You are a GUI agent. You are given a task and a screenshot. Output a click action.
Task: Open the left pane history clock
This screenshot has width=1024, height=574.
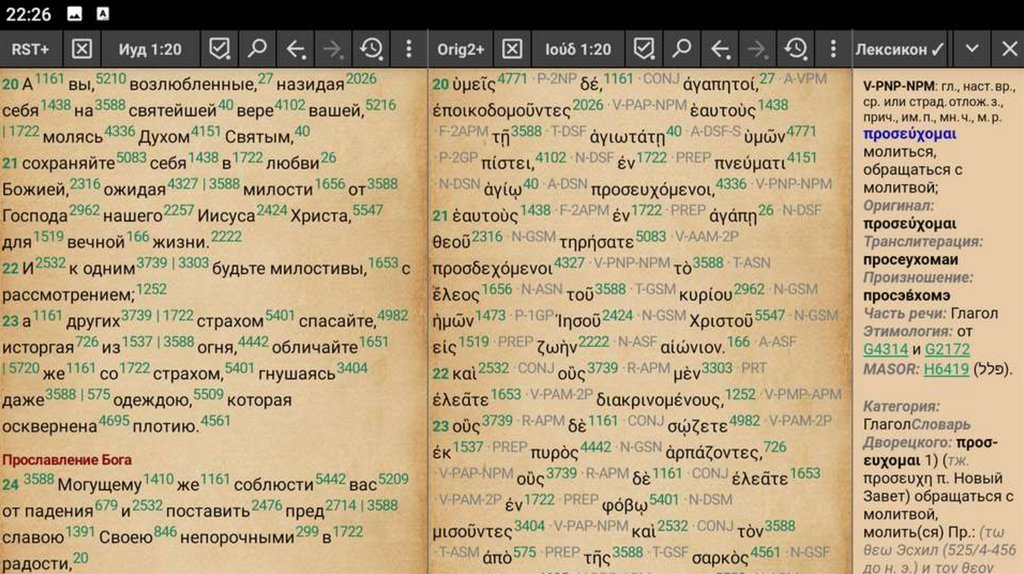pyautogui.click(x=371, y=49)
